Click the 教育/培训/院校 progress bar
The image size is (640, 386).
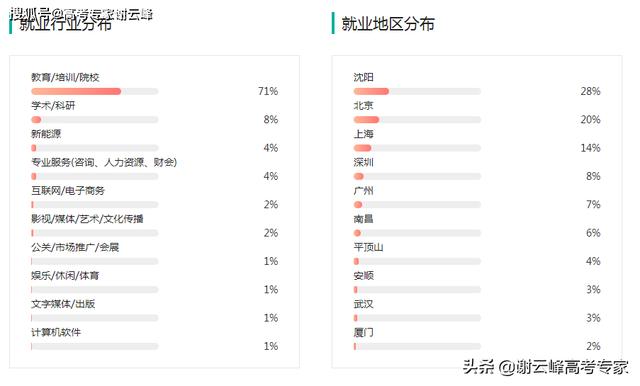[x=95, y=91]
